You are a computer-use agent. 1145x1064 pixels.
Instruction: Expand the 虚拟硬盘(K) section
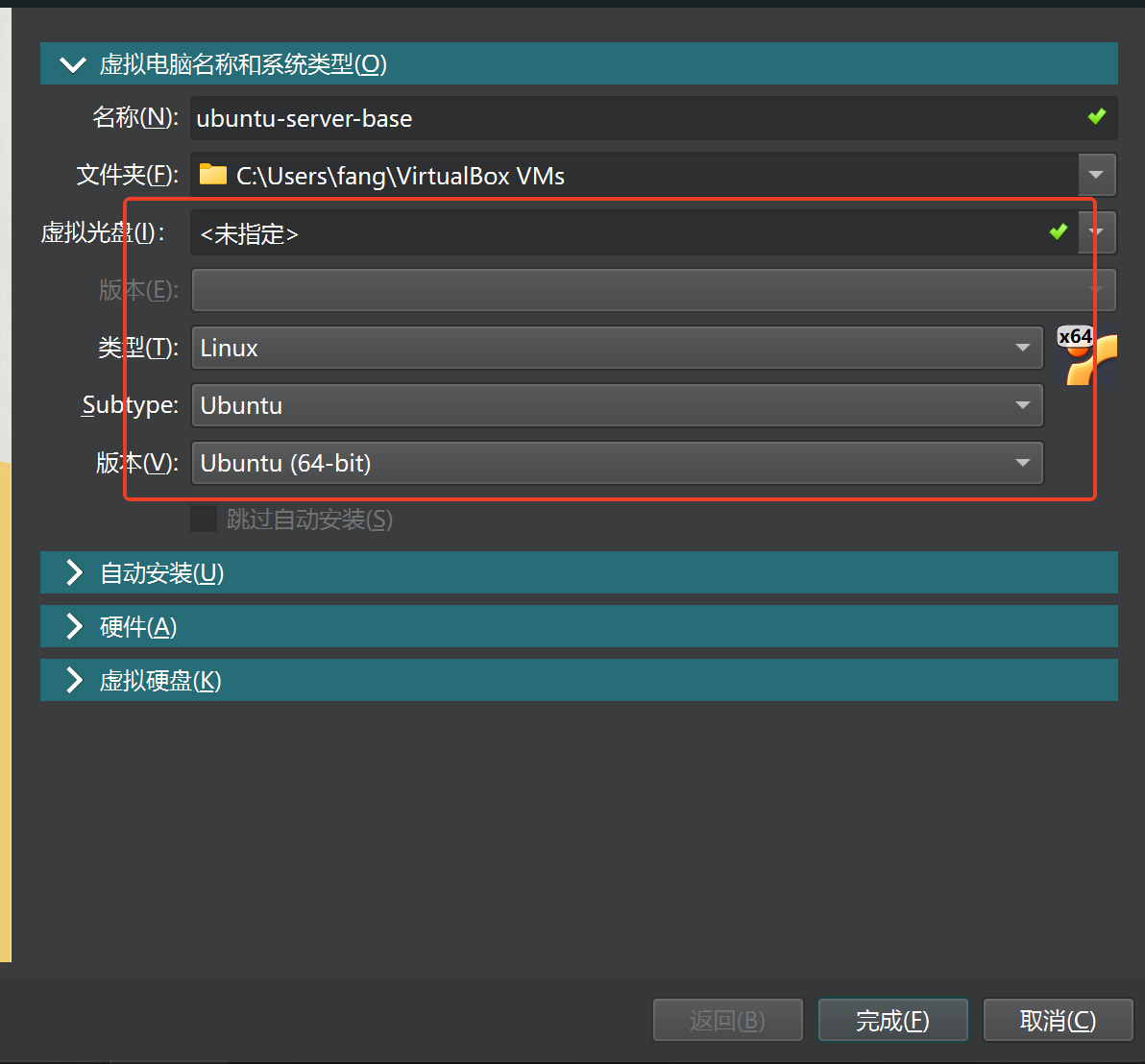pyautogui.click(x=579, y=680)
